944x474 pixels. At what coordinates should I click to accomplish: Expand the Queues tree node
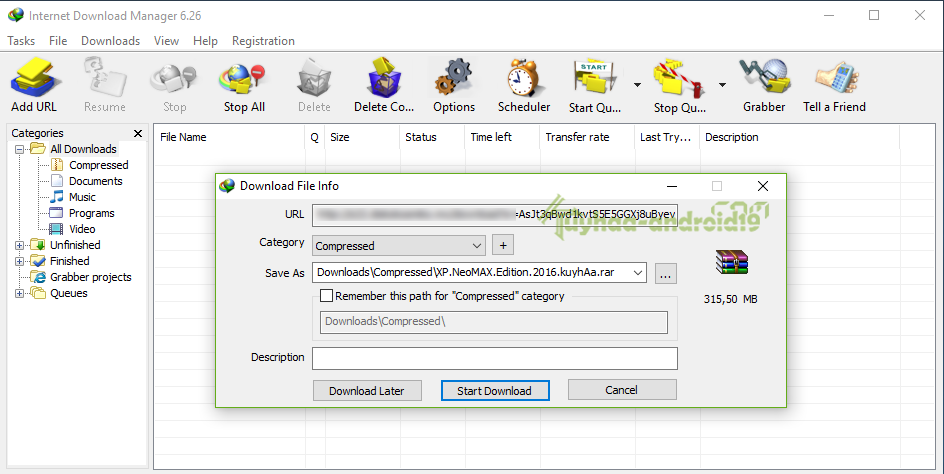pyautogui.click(x=19, y=293)
